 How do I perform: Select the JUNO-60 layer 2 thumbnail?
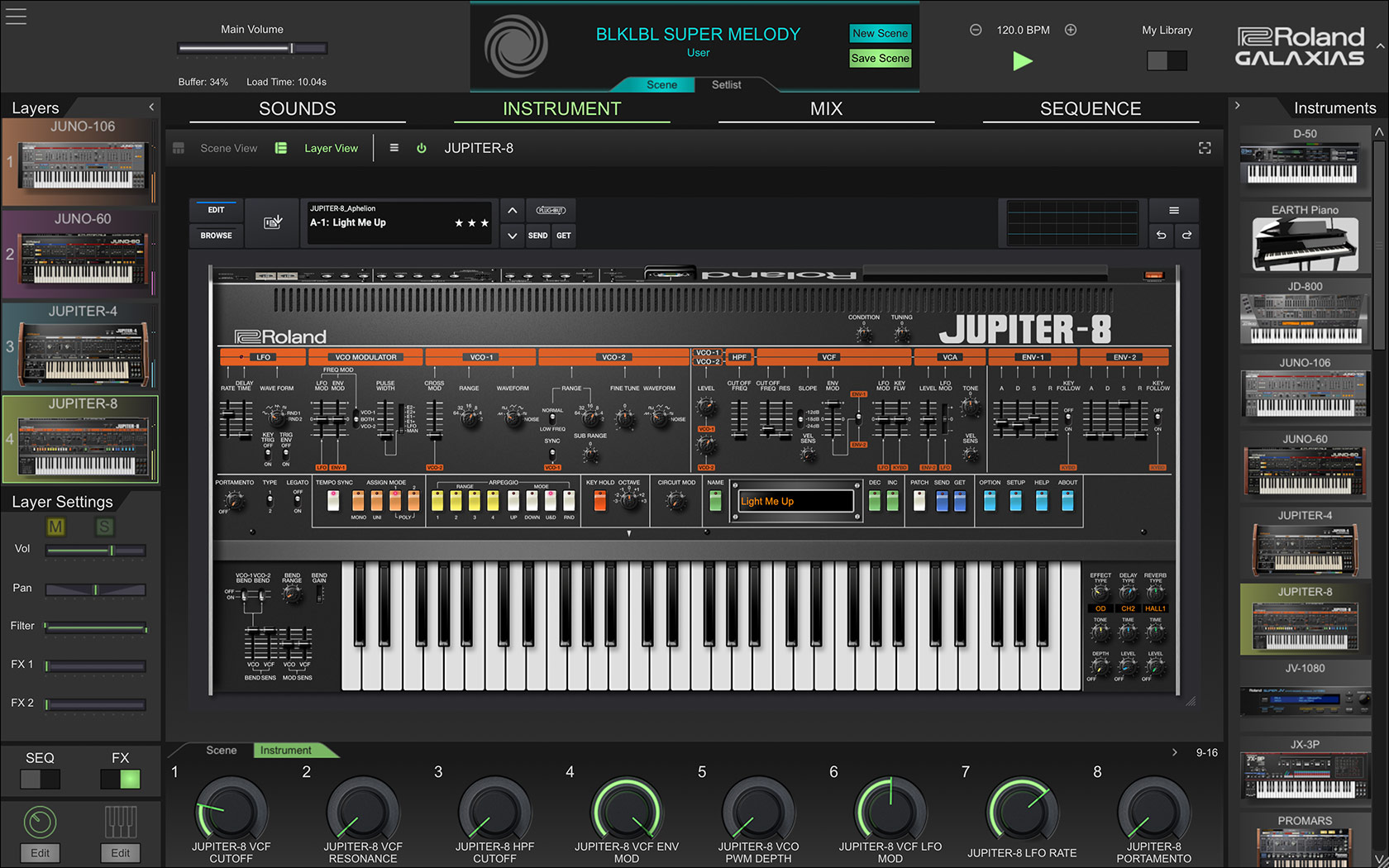pos(80,255)
